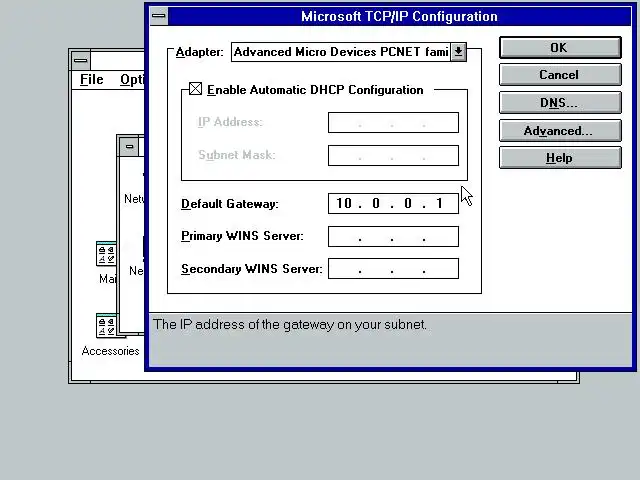The width and height of the screenshot is (640, 480).
Task: Click the Secondary WINS Server label
Action: [x=251, y=269]
